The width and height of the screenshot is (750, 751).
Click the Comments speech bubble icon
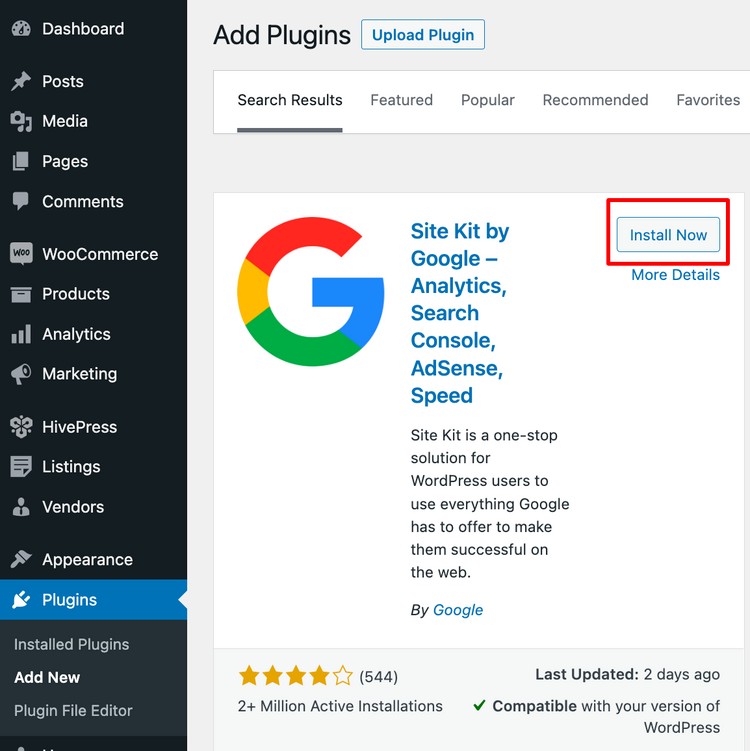21,201
